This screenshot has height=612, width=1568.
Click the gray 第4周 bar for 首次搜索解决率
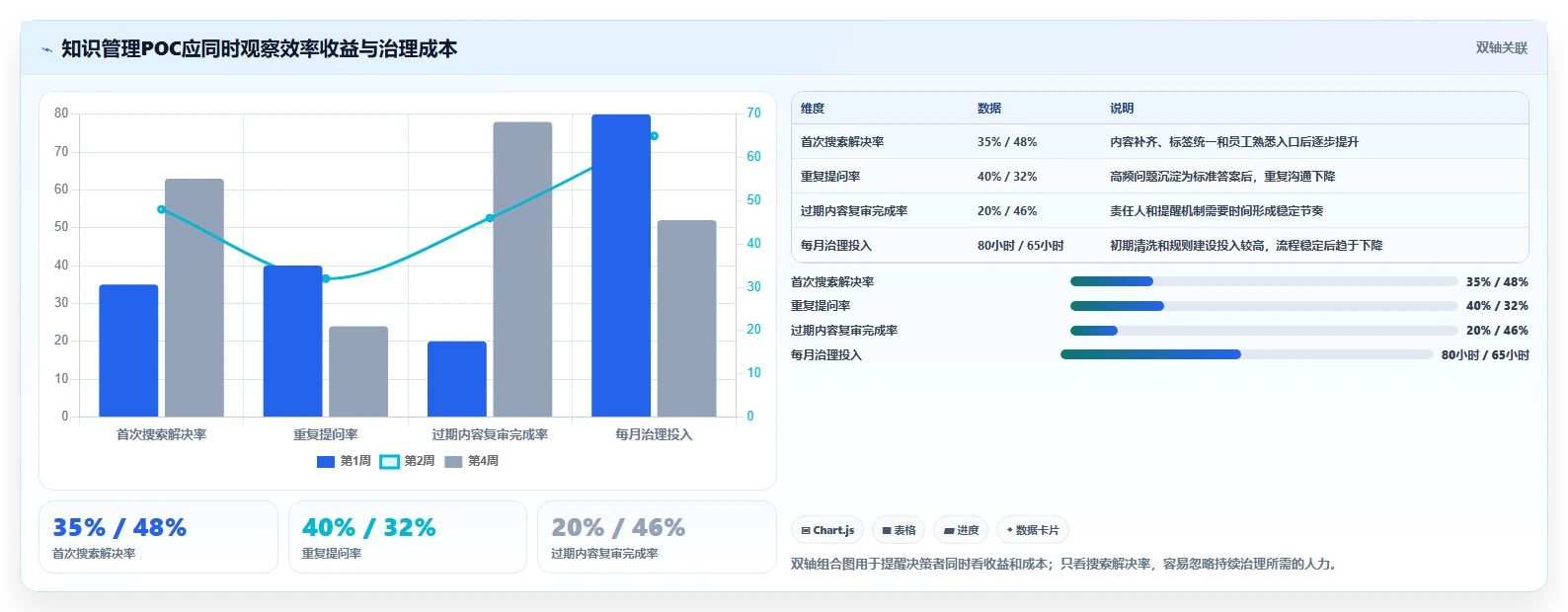tap(195, 298)
